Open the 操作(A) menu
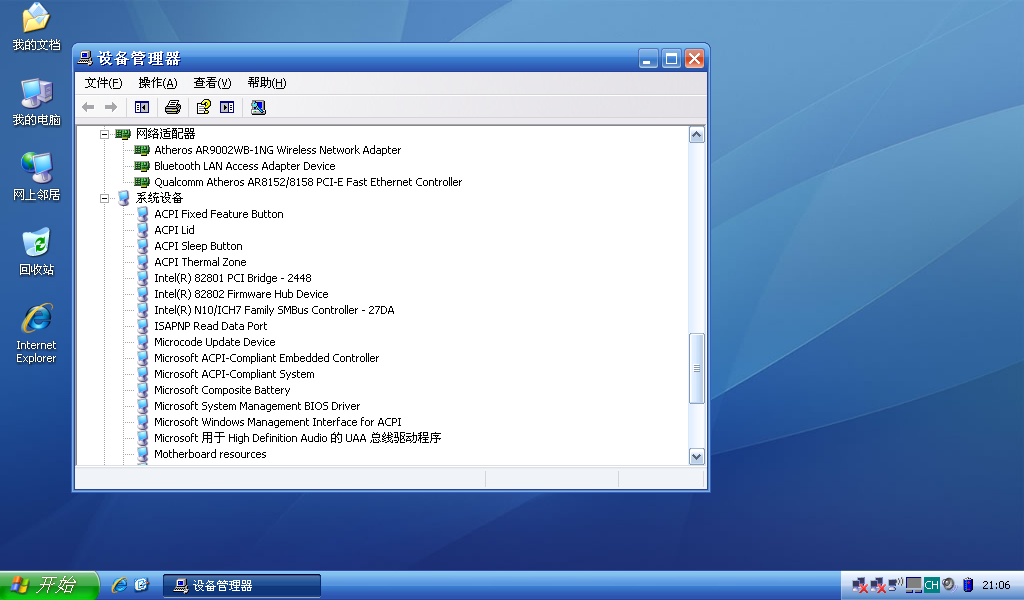 [x=157, y=83]
